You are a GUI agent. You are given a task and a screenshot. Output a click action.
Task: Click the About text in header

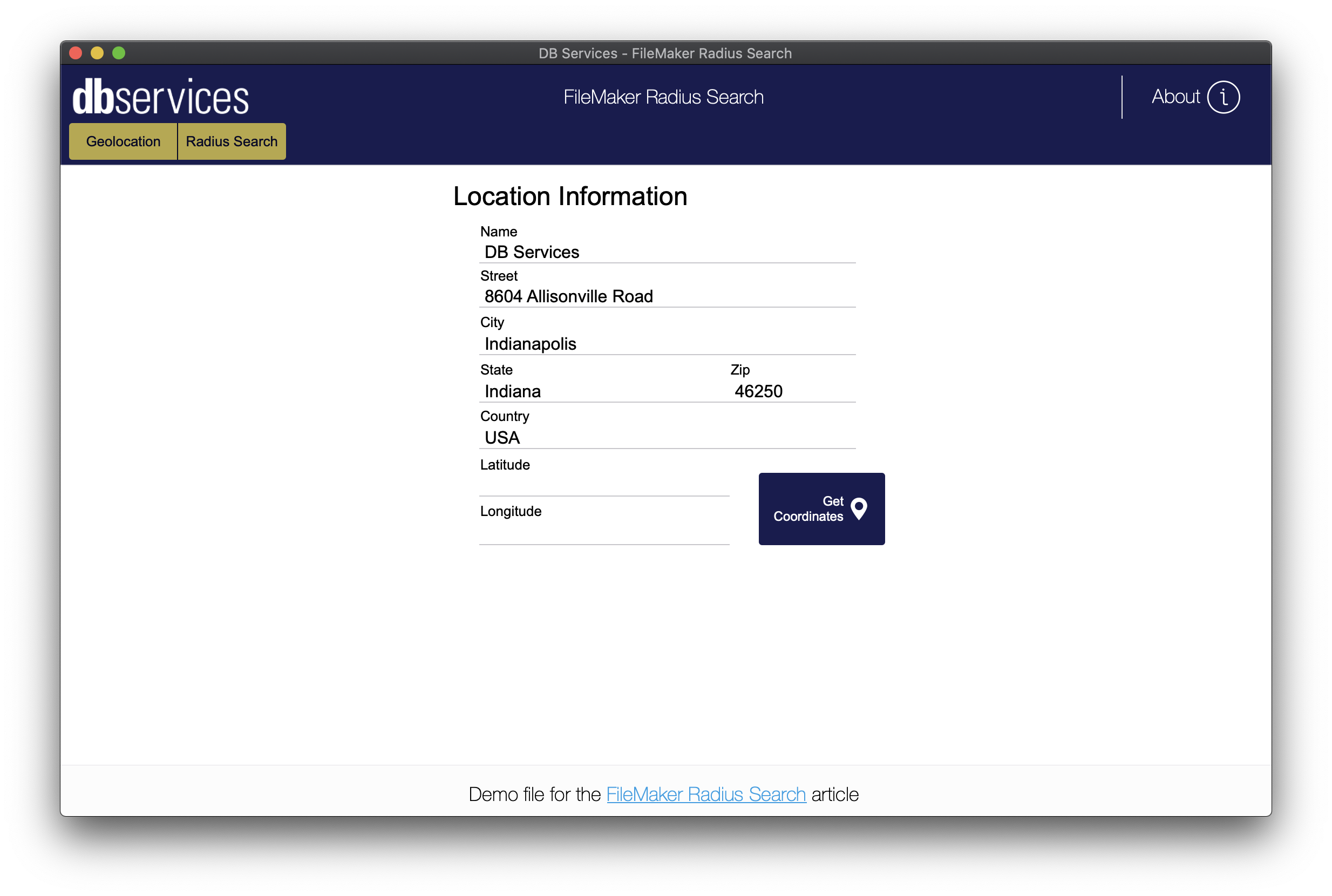click(1175, 97)
